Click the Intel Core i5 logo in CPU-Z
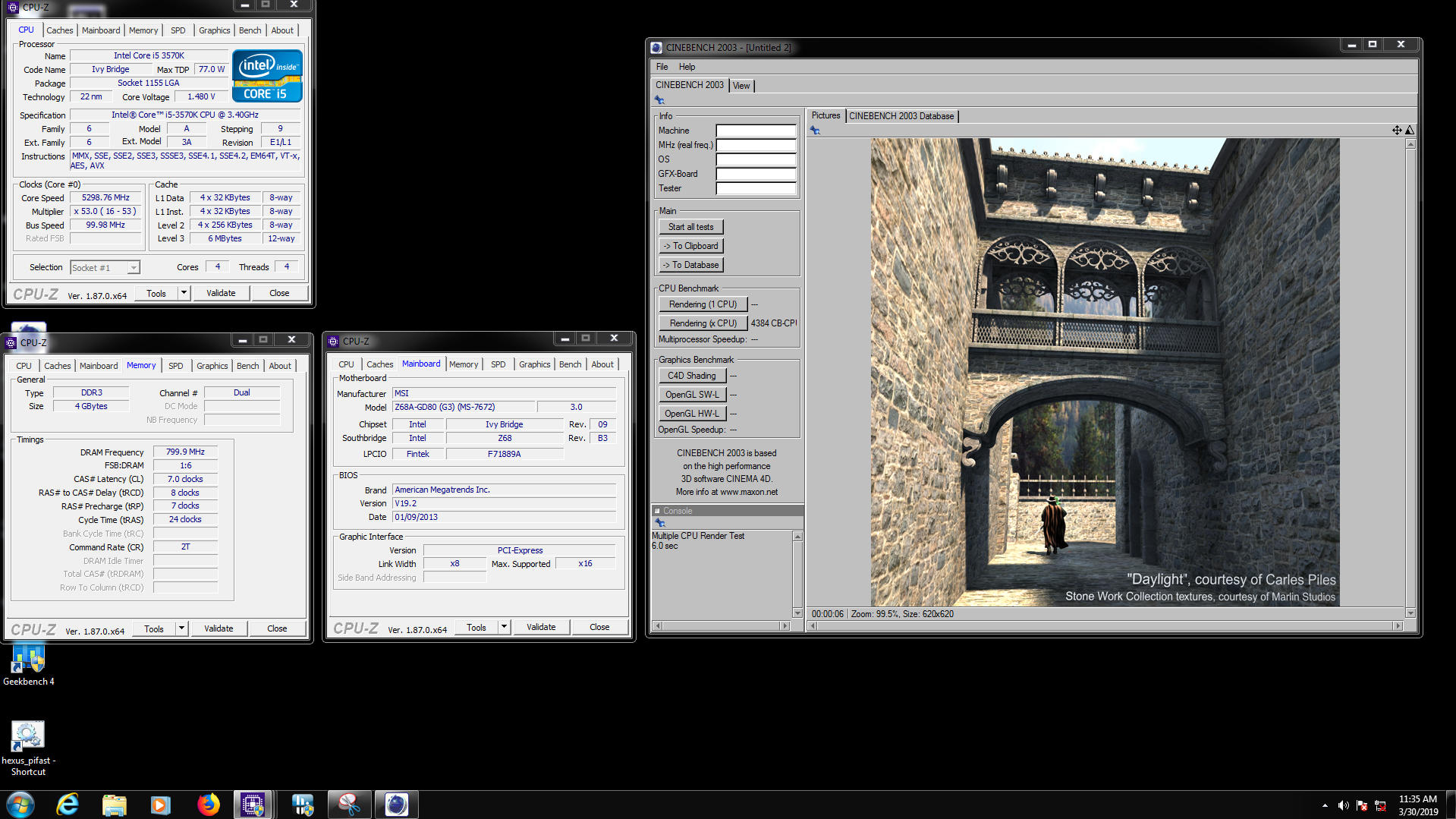The image size is (1456, 819). click(x=267, y=76)
